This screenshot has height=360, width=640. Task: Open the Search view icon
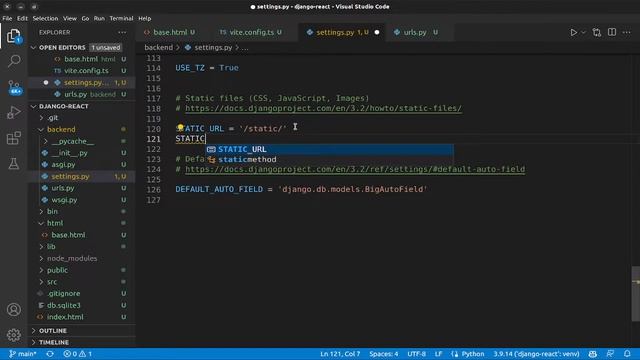(x=14, y=61)
